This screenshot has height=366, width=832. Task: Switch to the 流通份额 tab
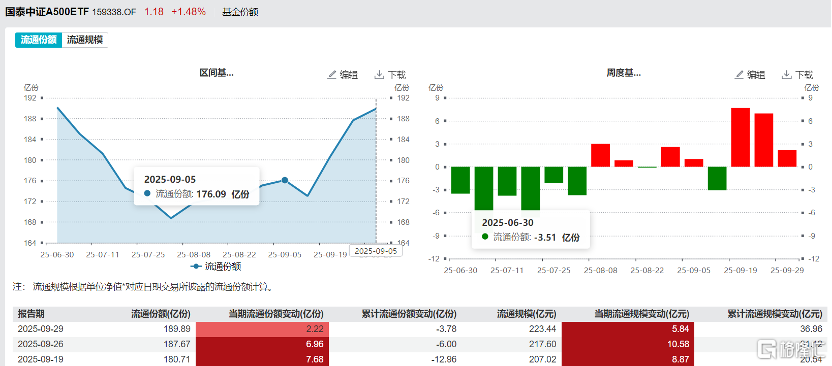[38, 40]
